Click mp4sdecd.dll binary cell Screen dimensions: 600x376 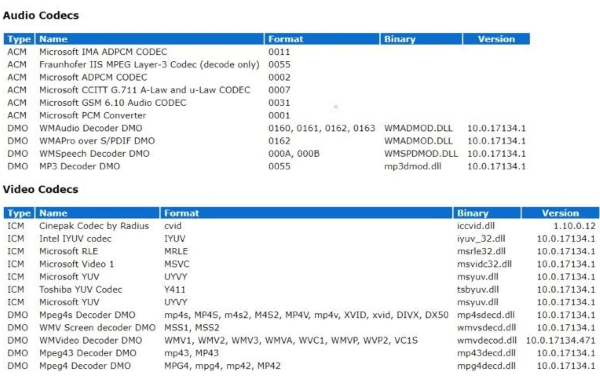coord(486,315)
